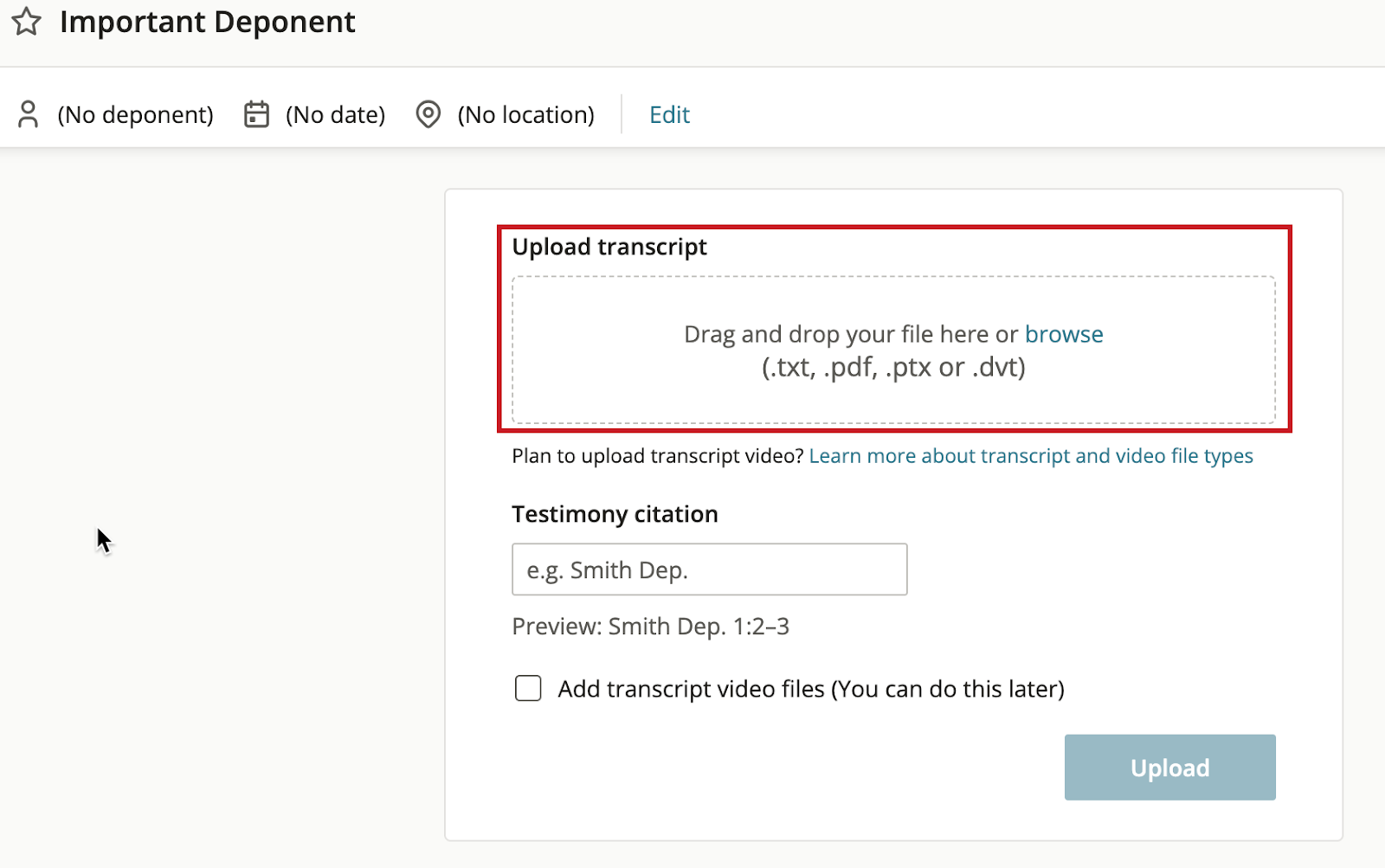This screenshot has height=868, width=1385.
Task: Click browse to choose a file
Action: pos(1064,334)
